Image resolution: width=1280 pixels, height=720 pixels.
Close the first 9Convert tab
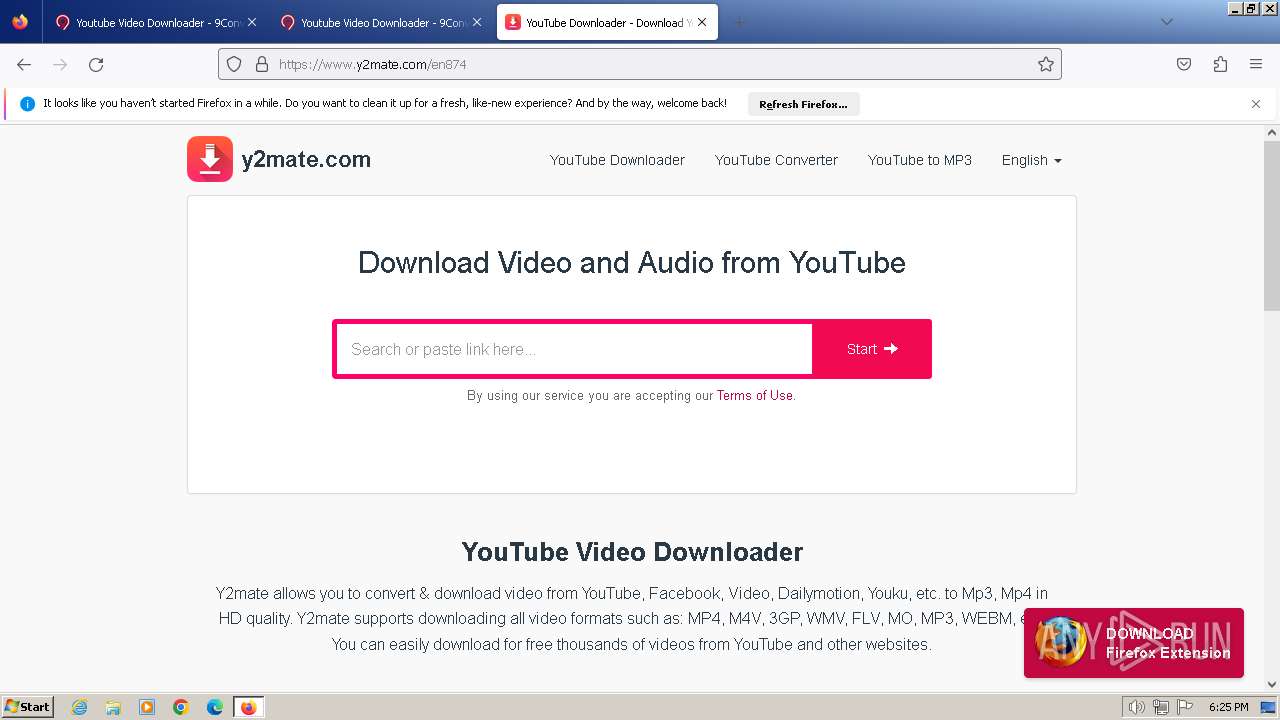251,22
